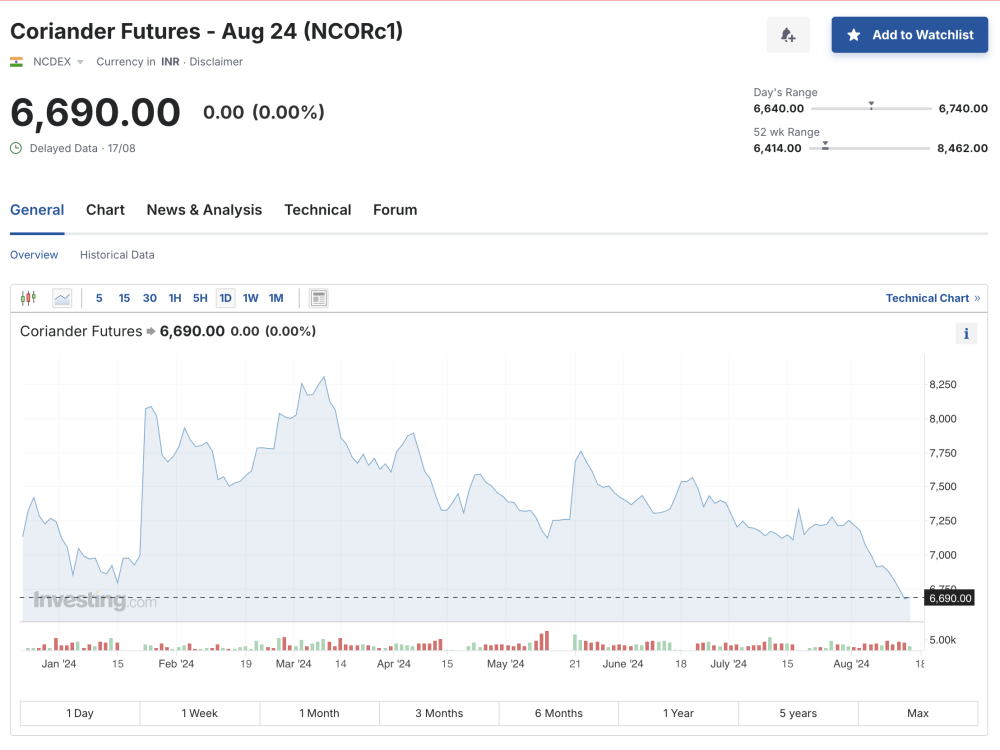Select the 1 Day time range
The height and width of the screenshot is (750, 1000).
(x=80, y=713)
